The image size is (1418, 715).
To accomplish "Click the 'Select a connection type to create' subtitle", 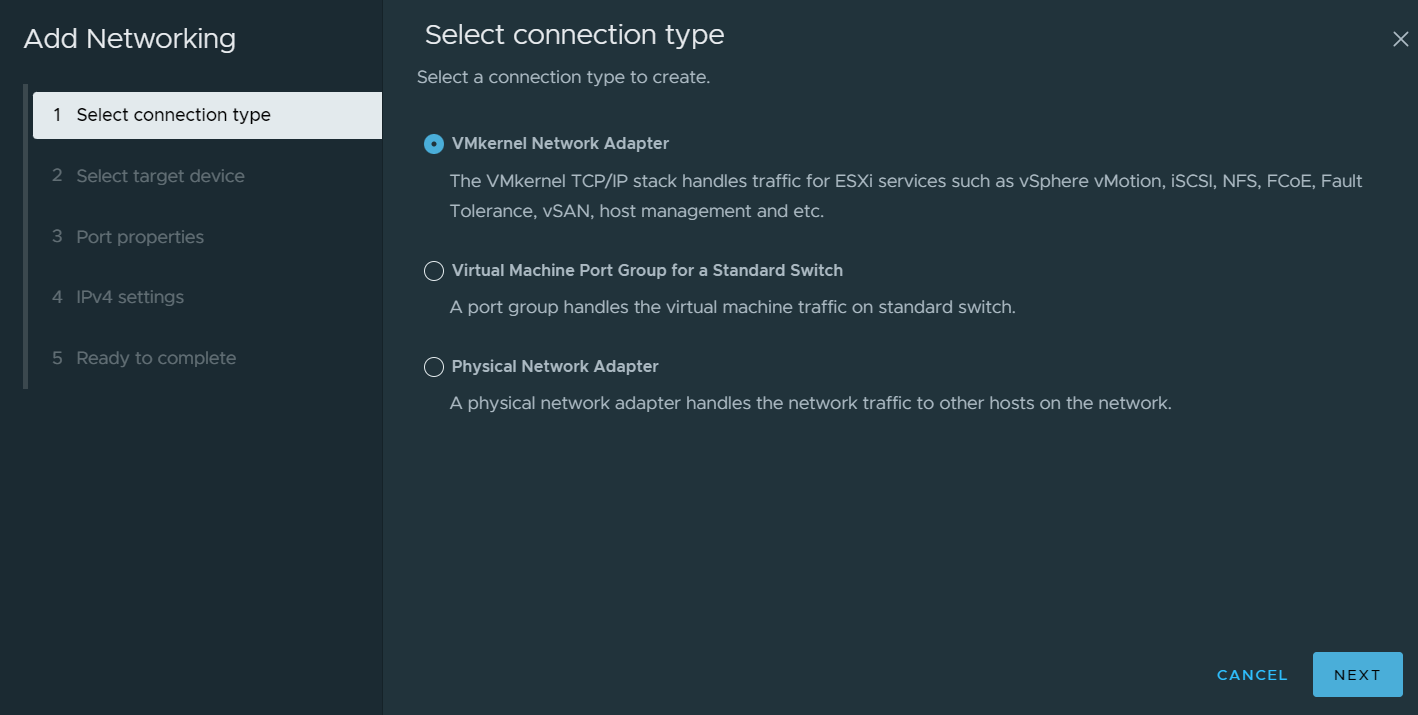I will [x=563, y=77].
